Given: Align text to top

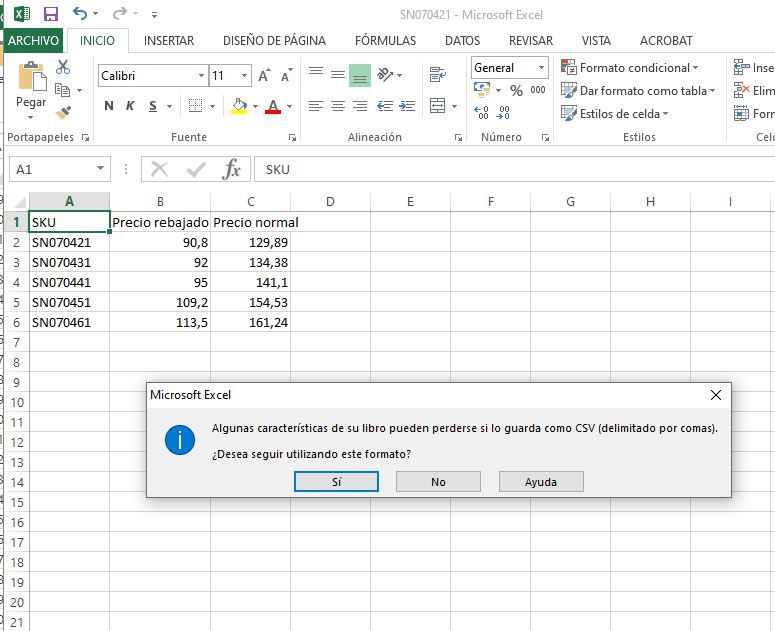Looking at the screenshot, I should pos(316,75).
